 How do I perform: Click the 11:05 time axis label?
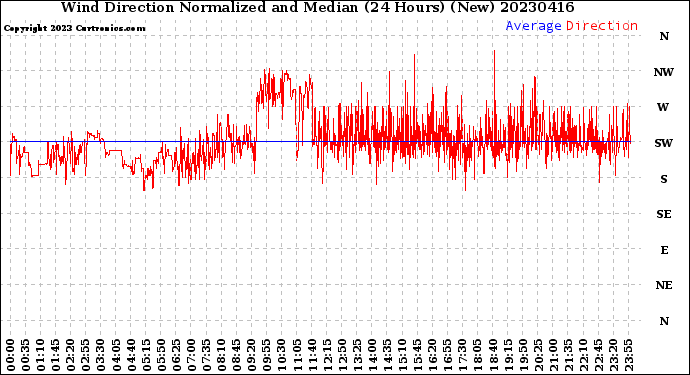297,356
